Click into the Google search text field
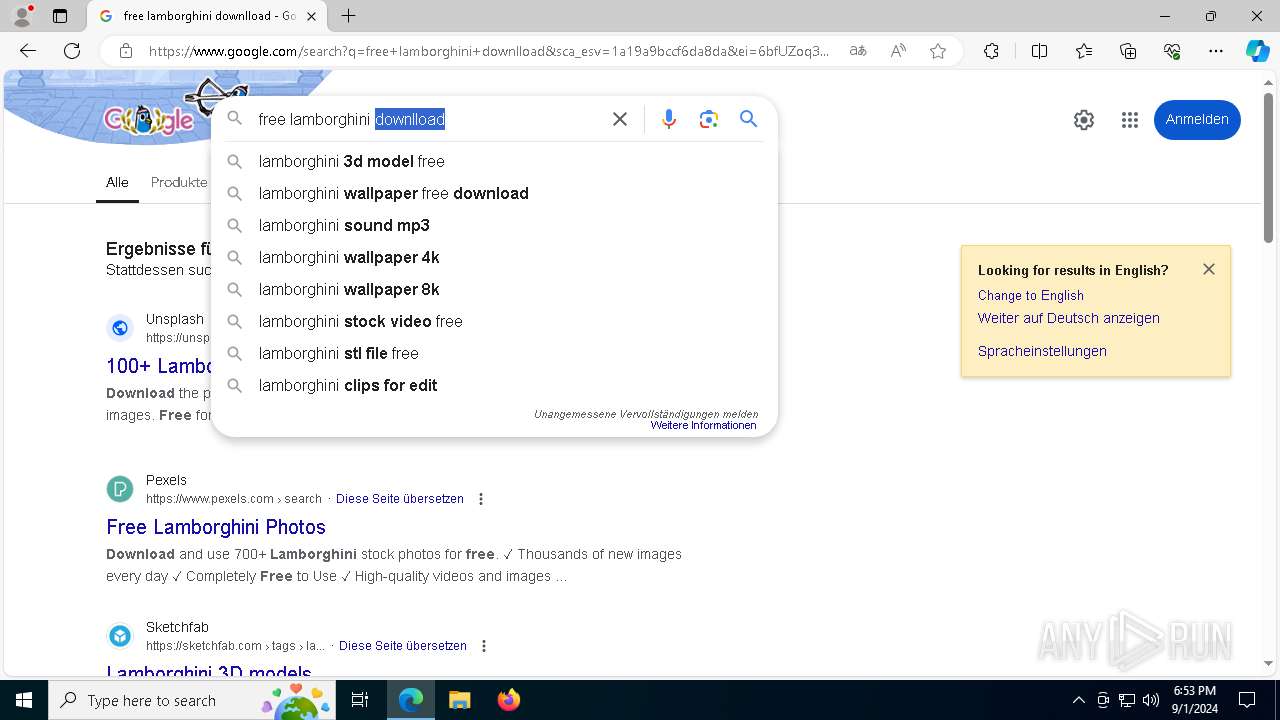This screenshot has width=1280, height=720. pyautogui.click(x=428, y=119)
